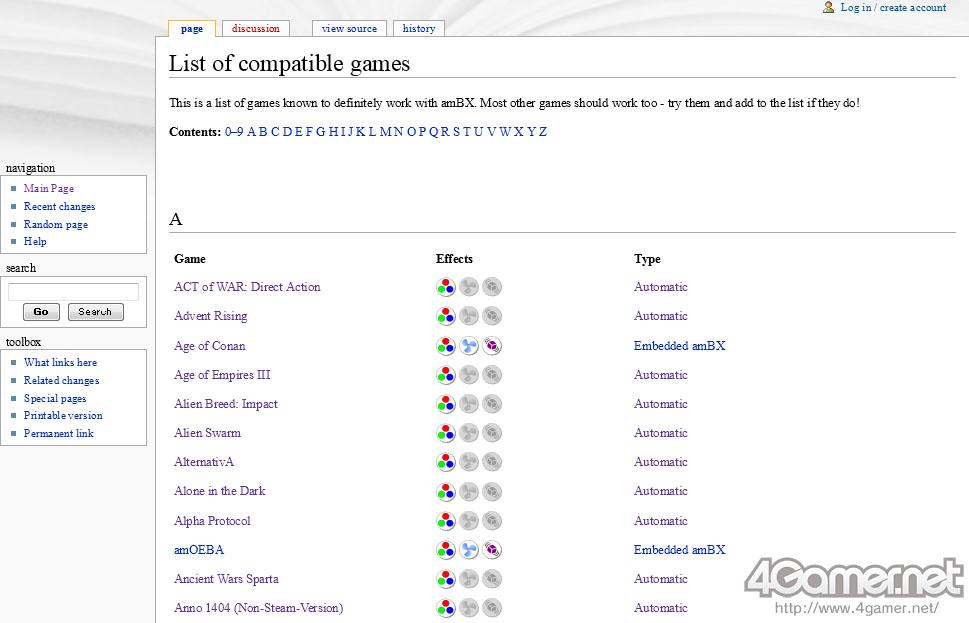The height and width of the screenshot is (623, 969).
Task: Click the Go button
Action: 41,312
